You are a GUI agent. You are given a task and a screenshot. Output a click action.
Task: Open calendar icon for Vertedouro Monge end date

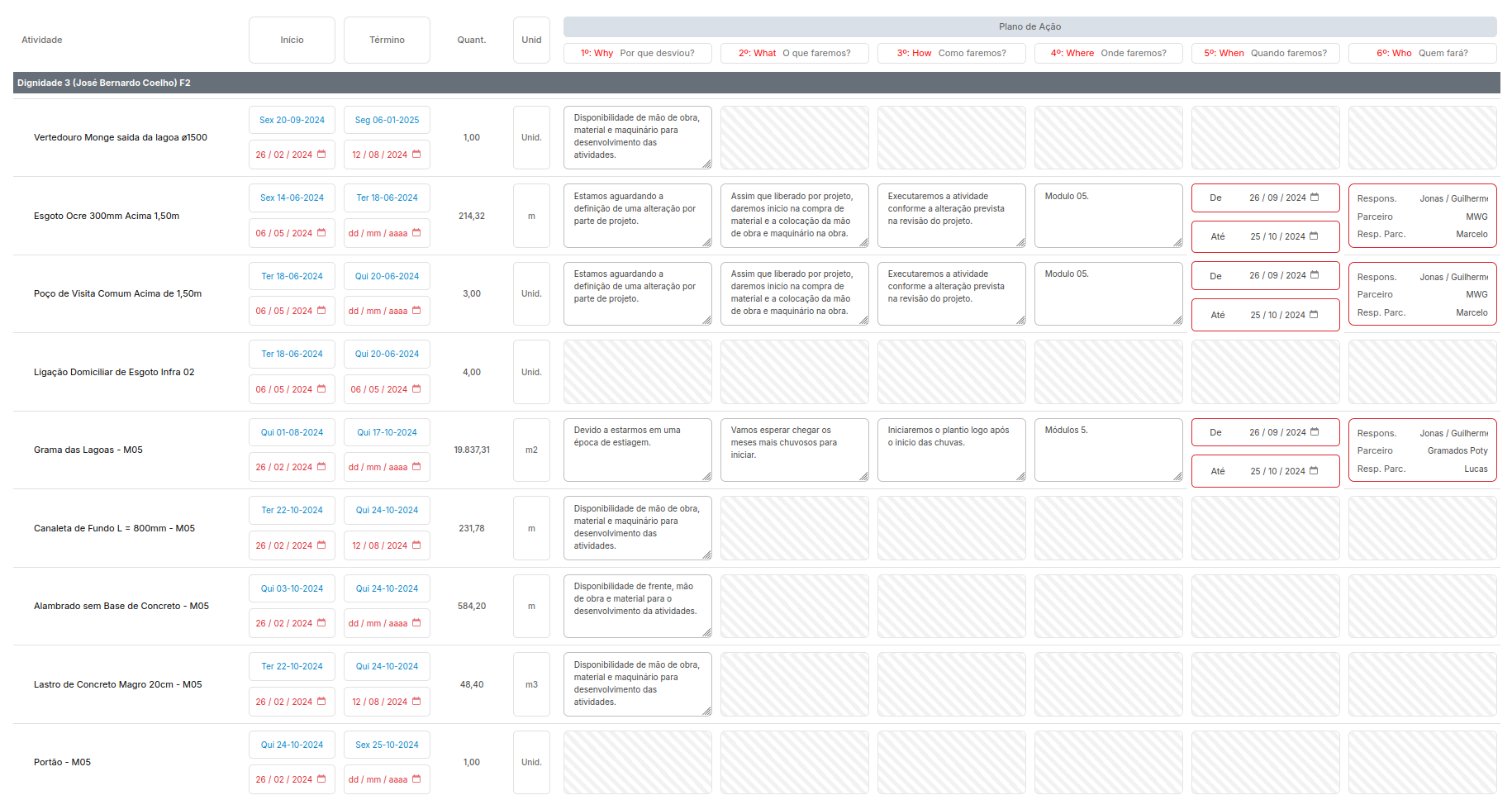click(x=416, y=155)
